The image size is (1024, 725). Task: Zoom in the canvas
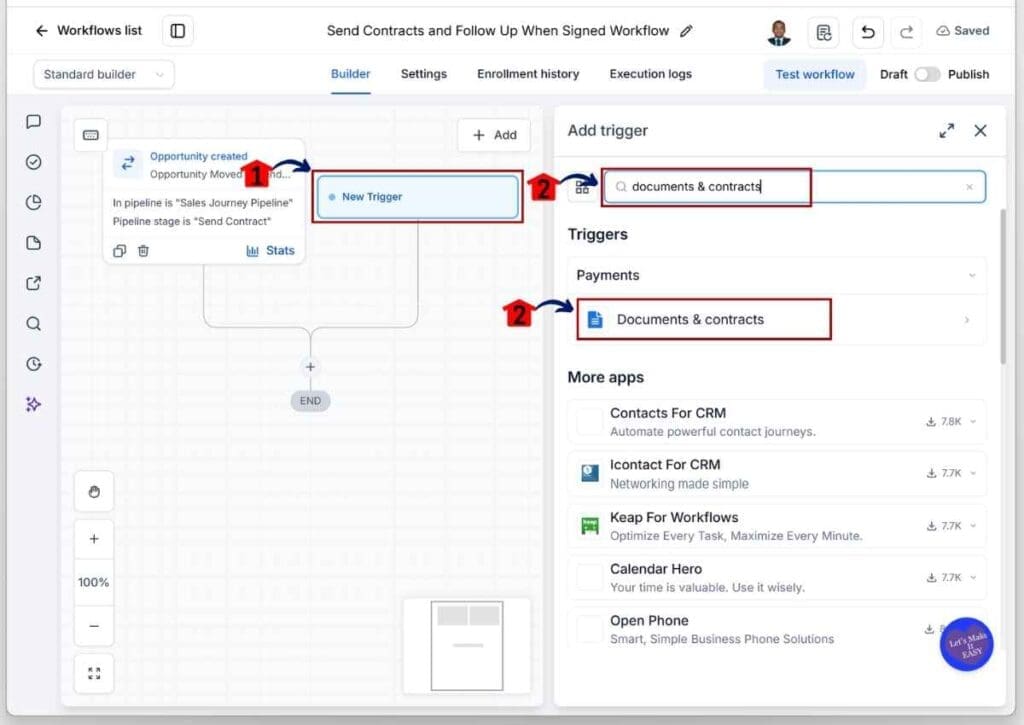[94, 539]
